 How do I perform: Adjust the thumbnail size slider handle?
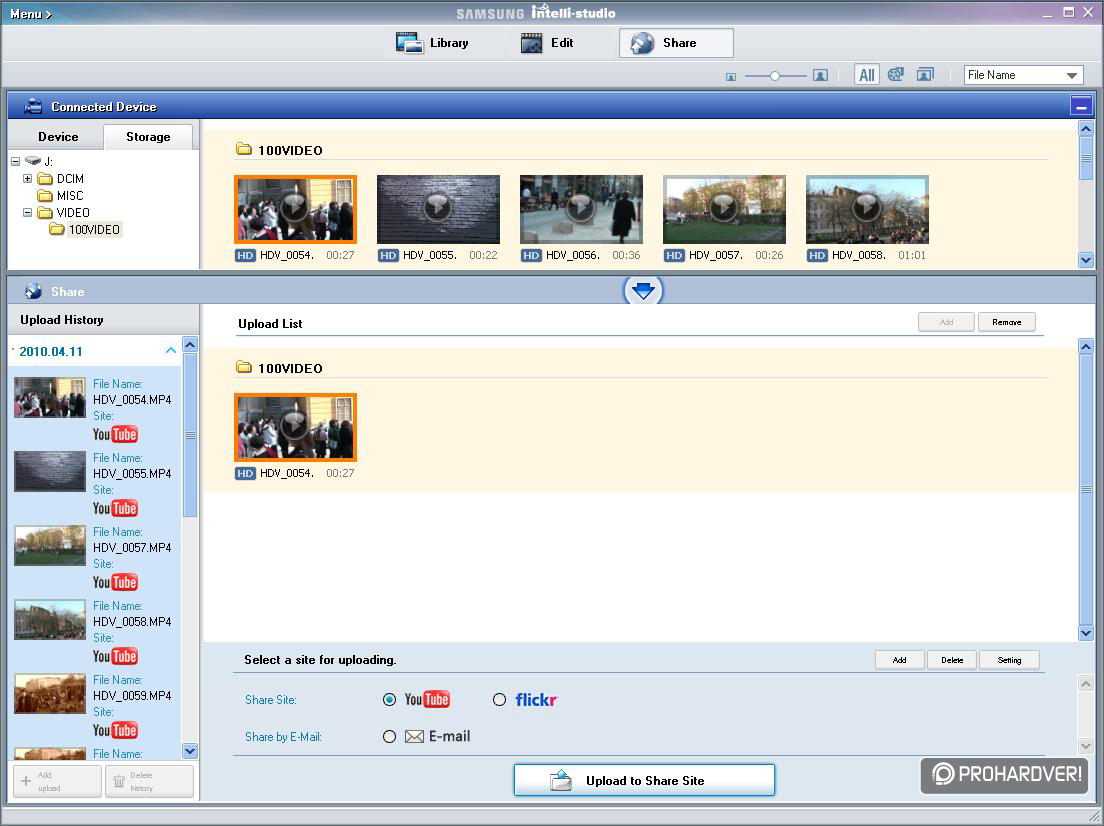coord(774,75)
